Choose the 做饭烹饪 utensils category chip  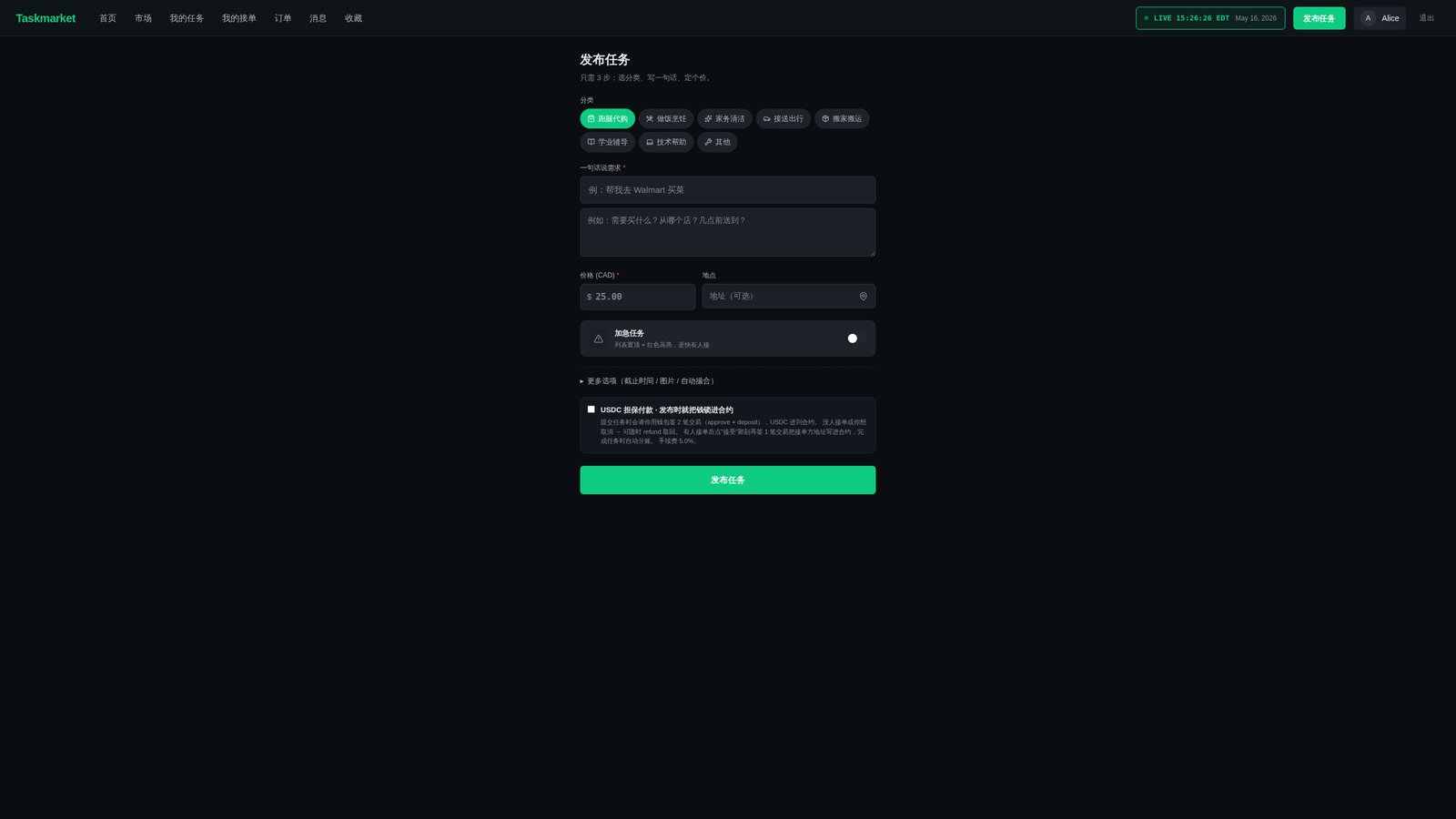[x=666, y=118]
